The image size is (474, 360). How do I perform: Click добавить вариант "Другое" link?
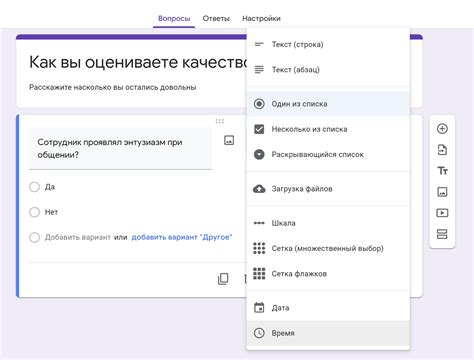pos(182,237)
